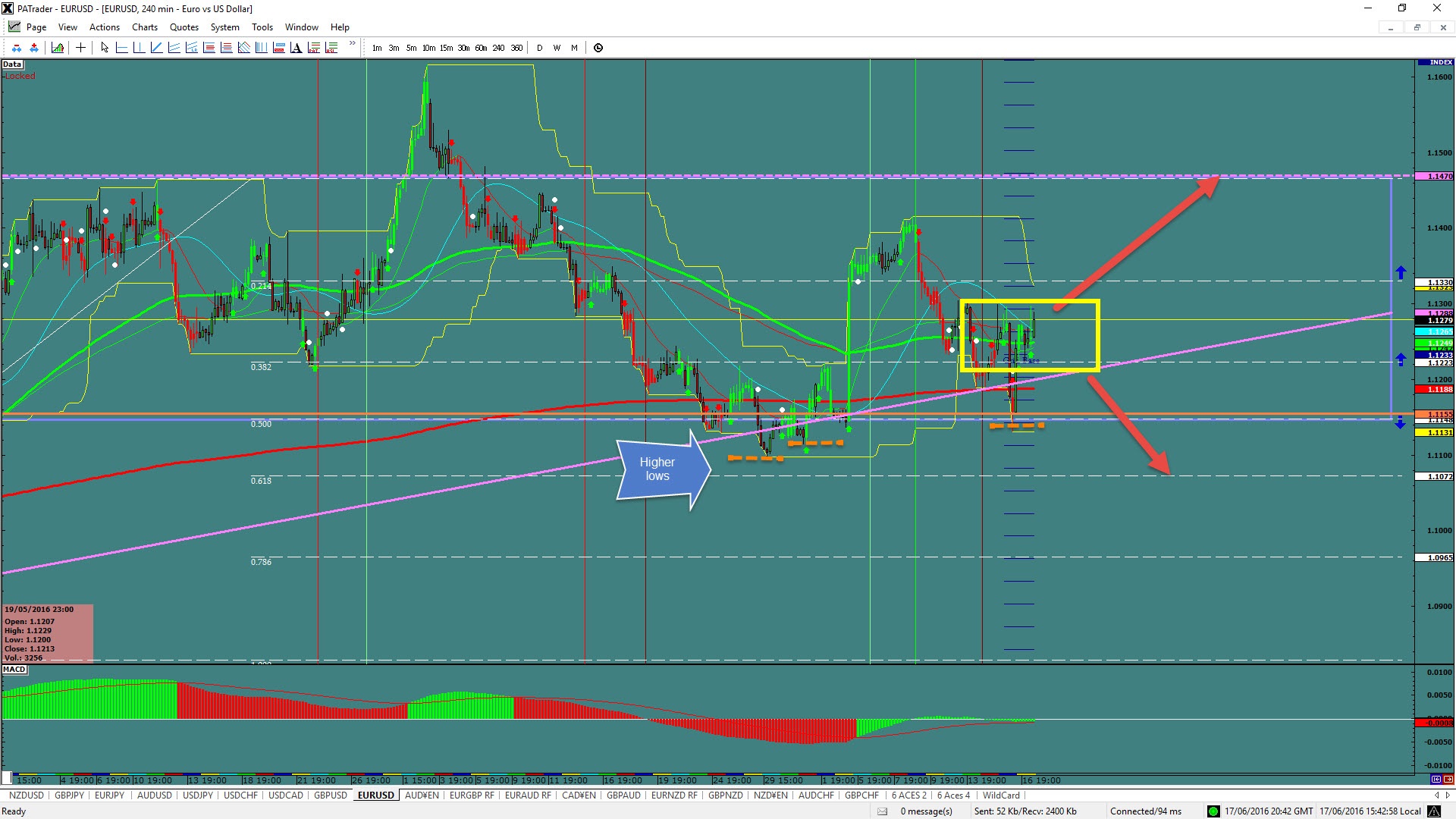The image size is (1456, 819).
Task: Select the parallel channel lines tool
Action: 174,48
